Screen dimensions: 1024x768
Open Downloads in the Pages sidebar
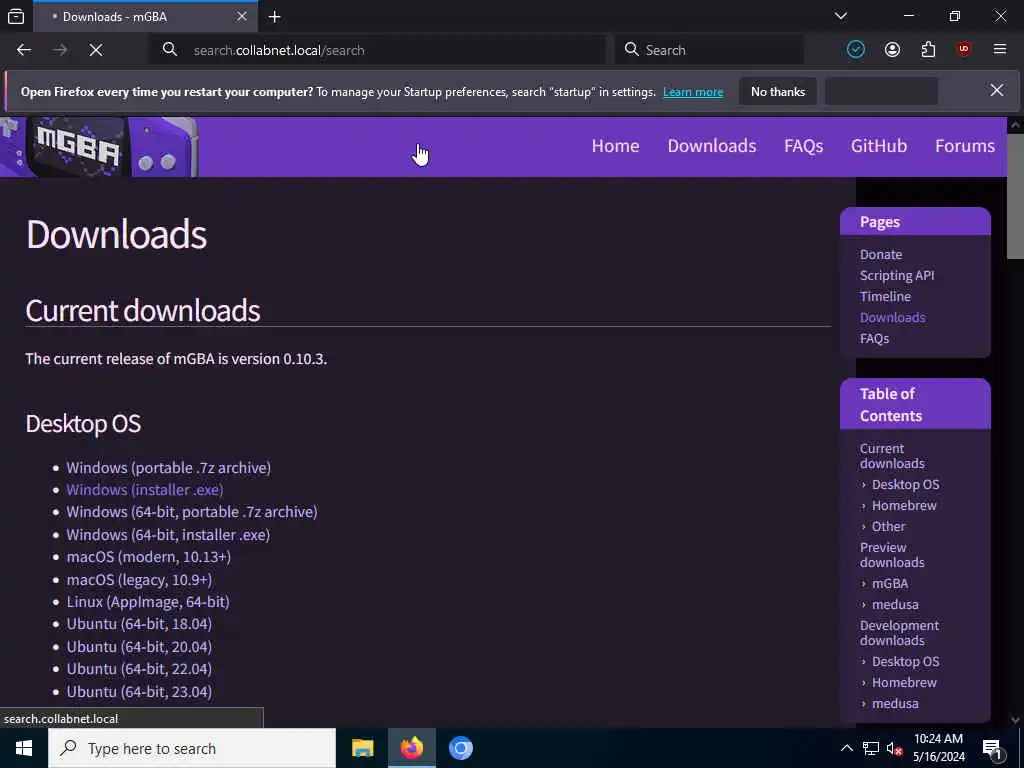tap(892, 317)
